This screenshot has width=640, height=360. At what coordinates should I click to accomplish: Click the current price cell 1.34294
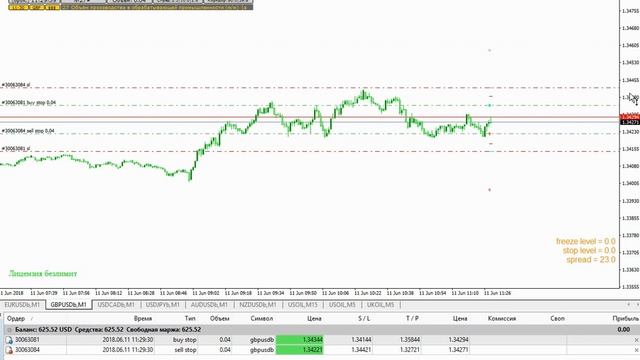[458, 340]
